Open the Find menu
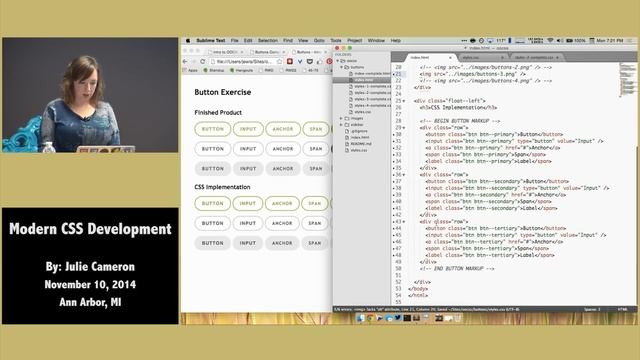Image resolution: width=640 pixels, height=360 pixels. click(288, 40)
